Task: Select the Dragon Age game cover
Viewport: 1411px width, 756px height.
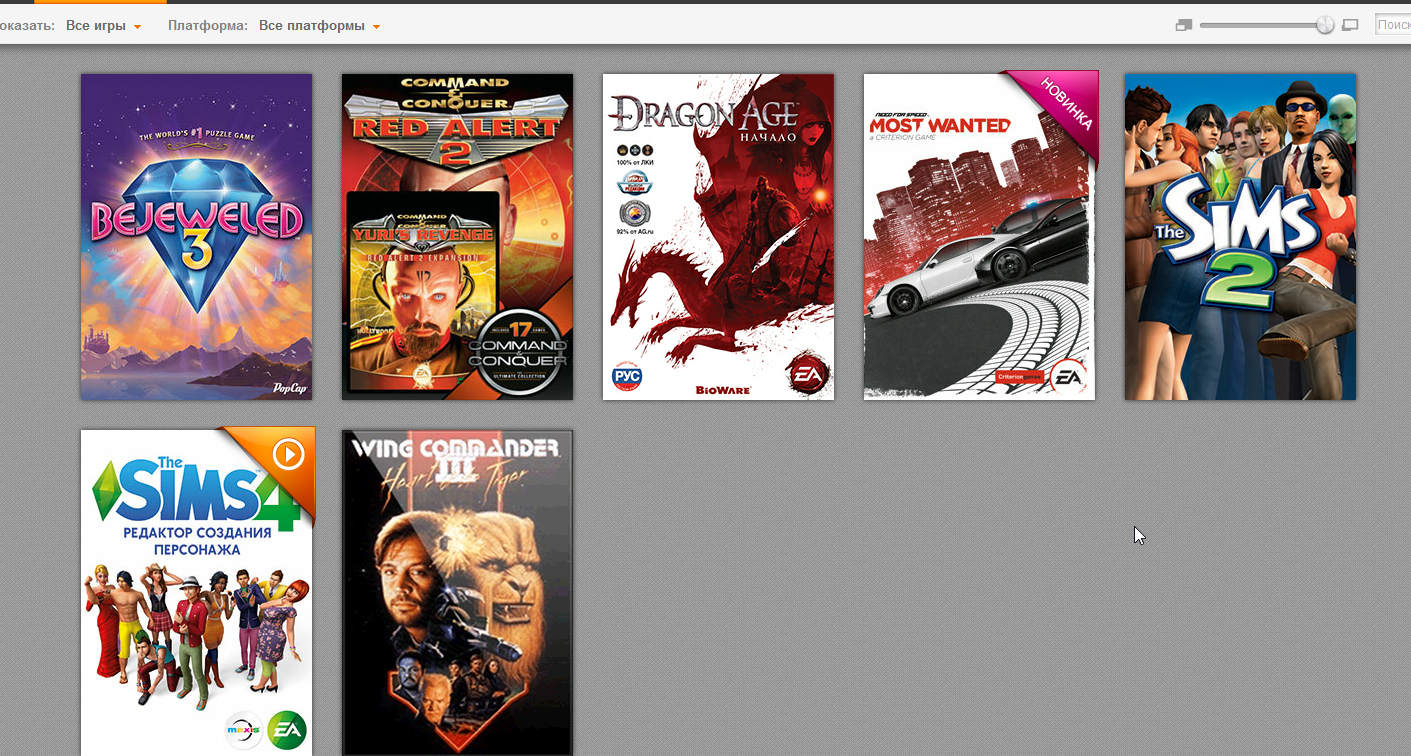Action: click(718, 237)
